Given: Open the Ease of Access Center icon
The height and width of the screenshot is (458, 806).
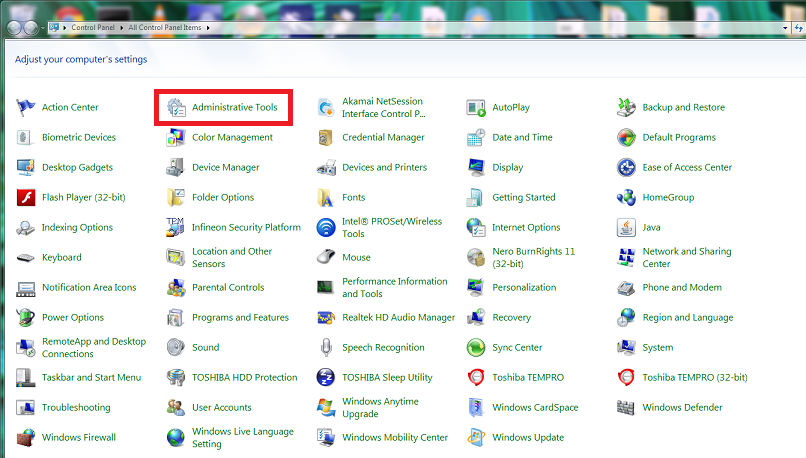Looking at the screenshot, I should [x=626, y=168].
